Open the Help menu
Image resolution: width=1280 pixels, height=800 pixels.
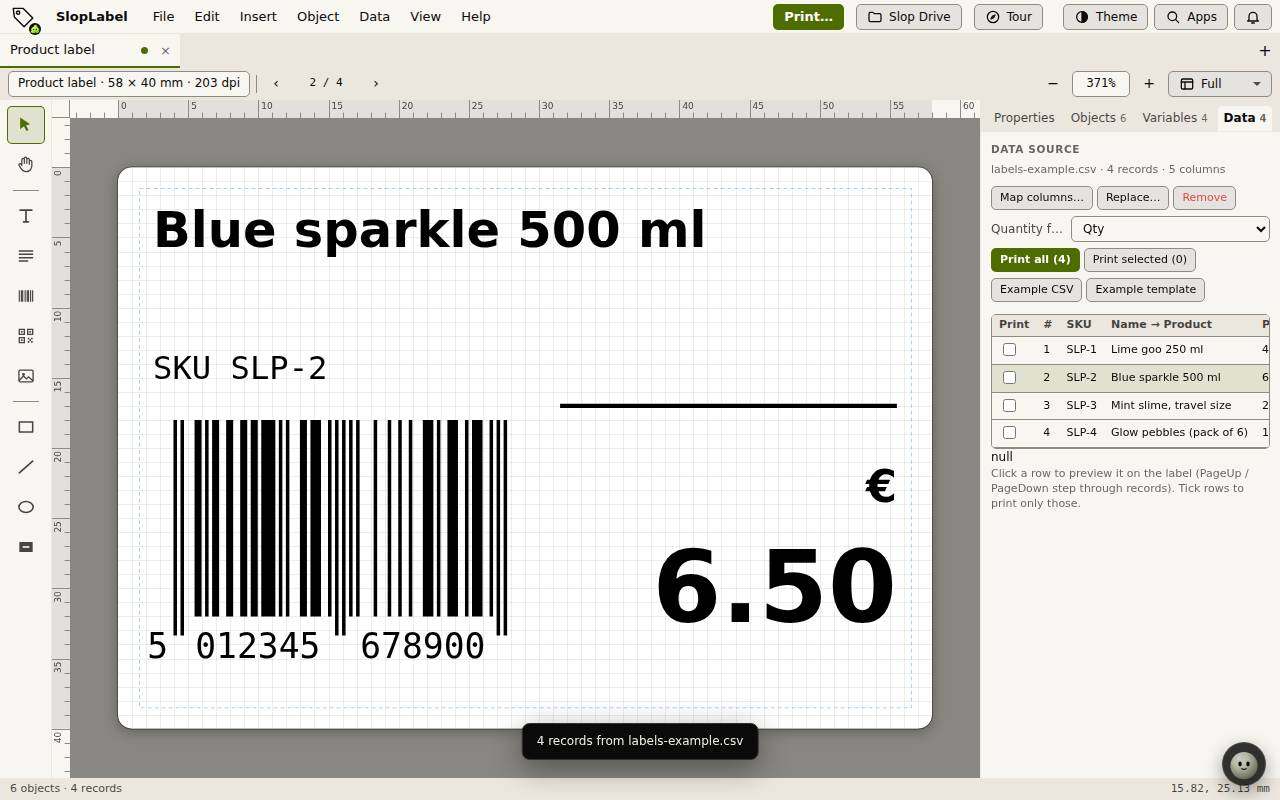(476, 17)
